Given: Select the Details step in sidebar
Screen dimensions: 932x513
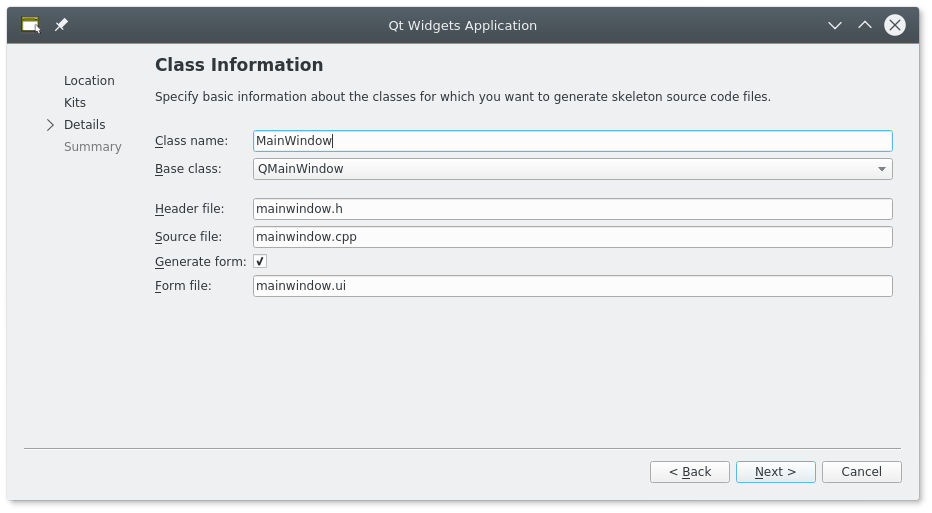Looking at the screenshot, I should [85, 125].
